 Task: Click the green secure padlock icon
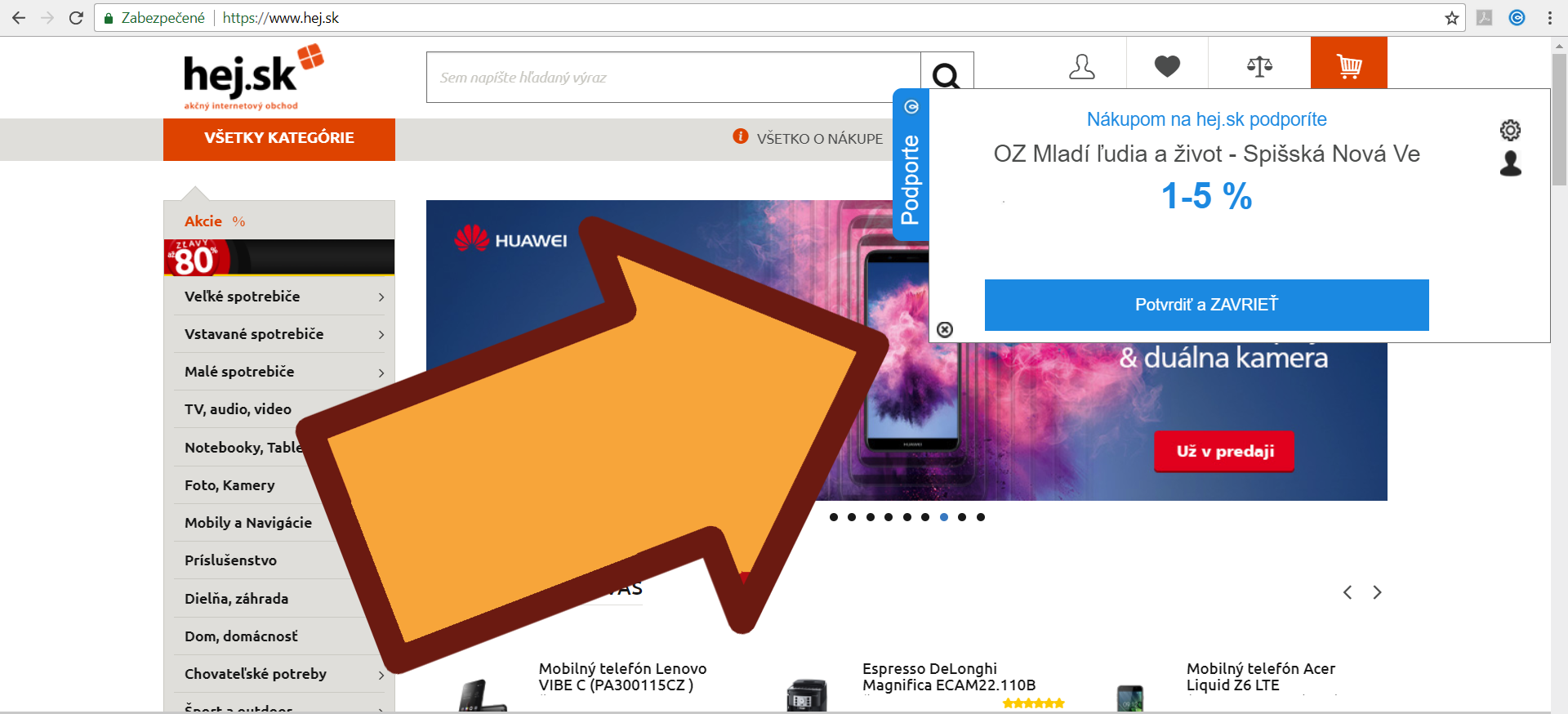(x=108, y=18)
